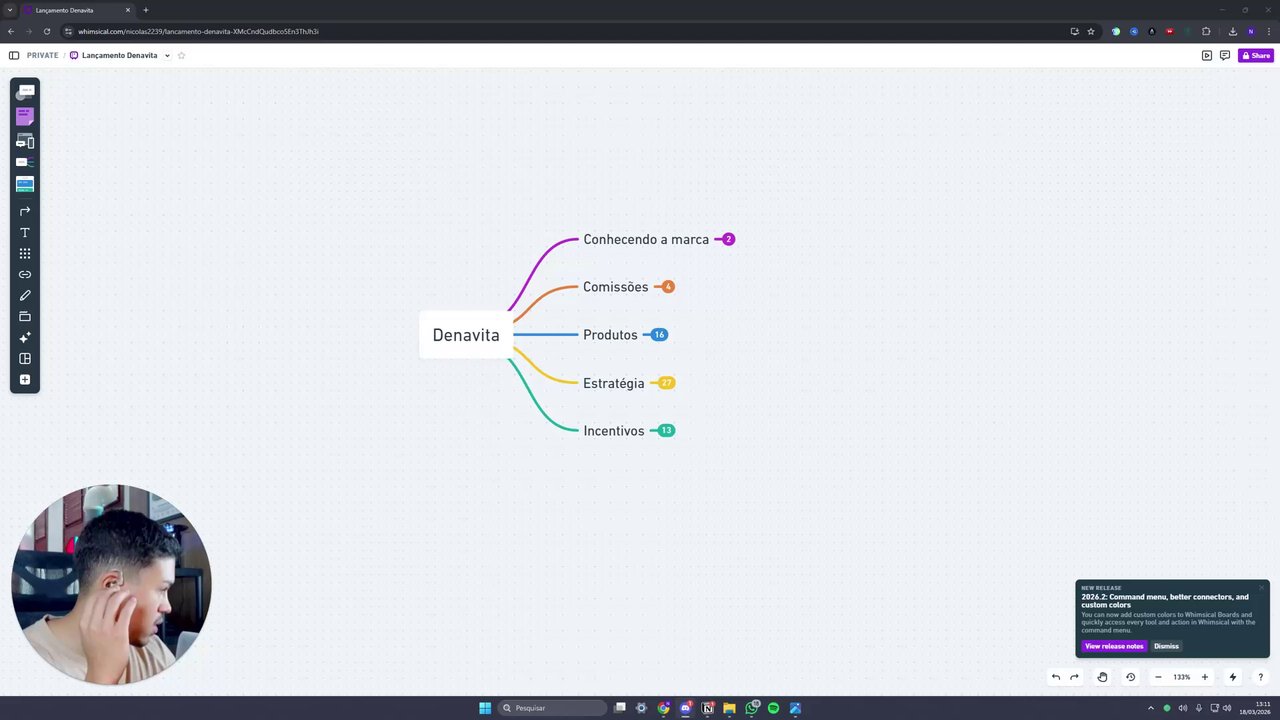Open the templates layout tool

(25, 358)
